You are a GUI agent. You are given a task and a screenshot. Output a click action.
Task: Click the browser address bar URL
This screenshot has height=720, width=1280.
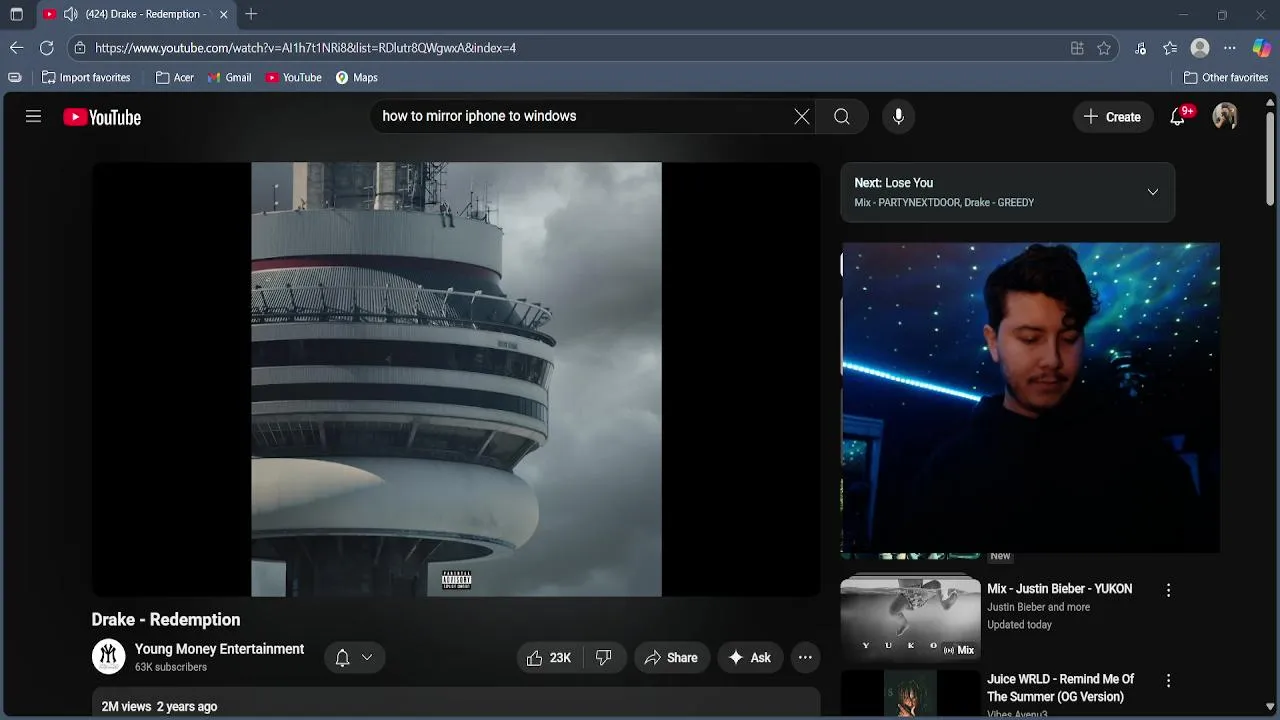305,48
